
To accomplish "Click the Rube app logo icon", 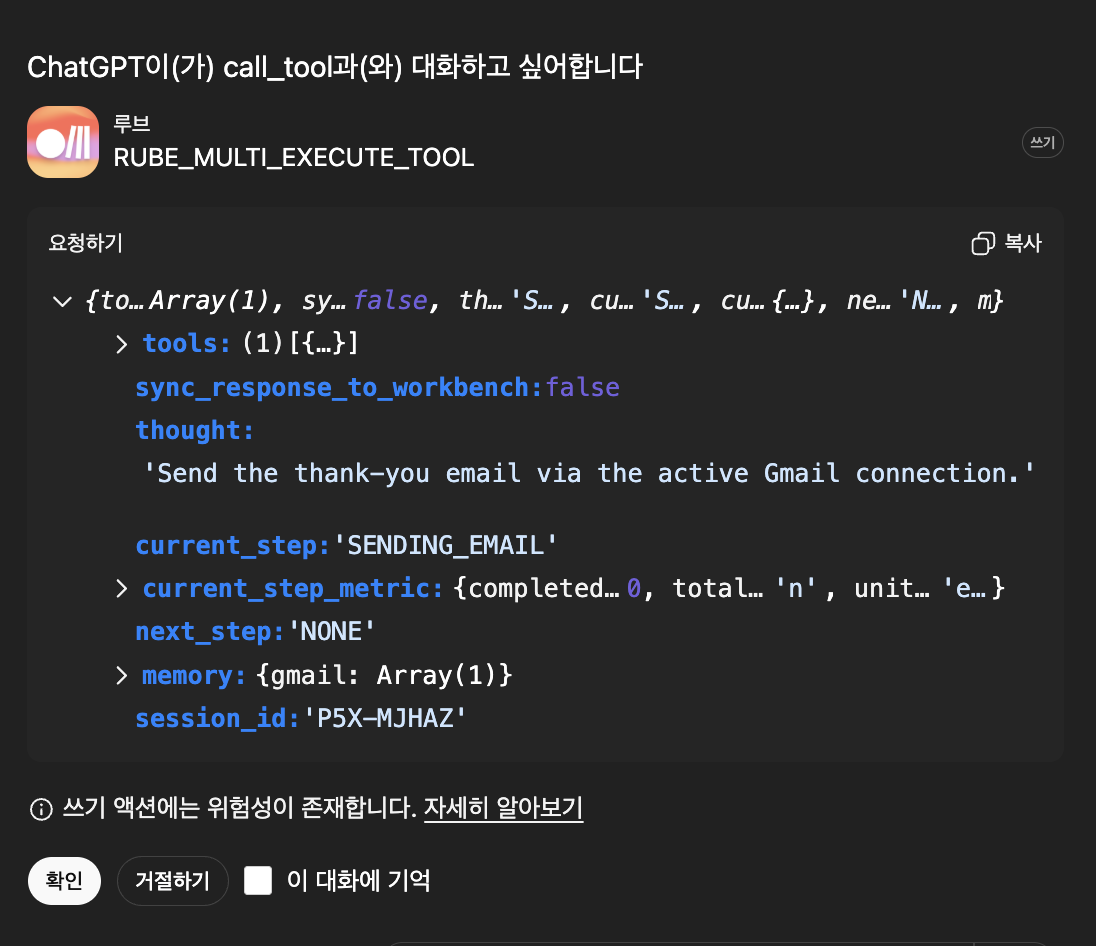I will point(63,142).
